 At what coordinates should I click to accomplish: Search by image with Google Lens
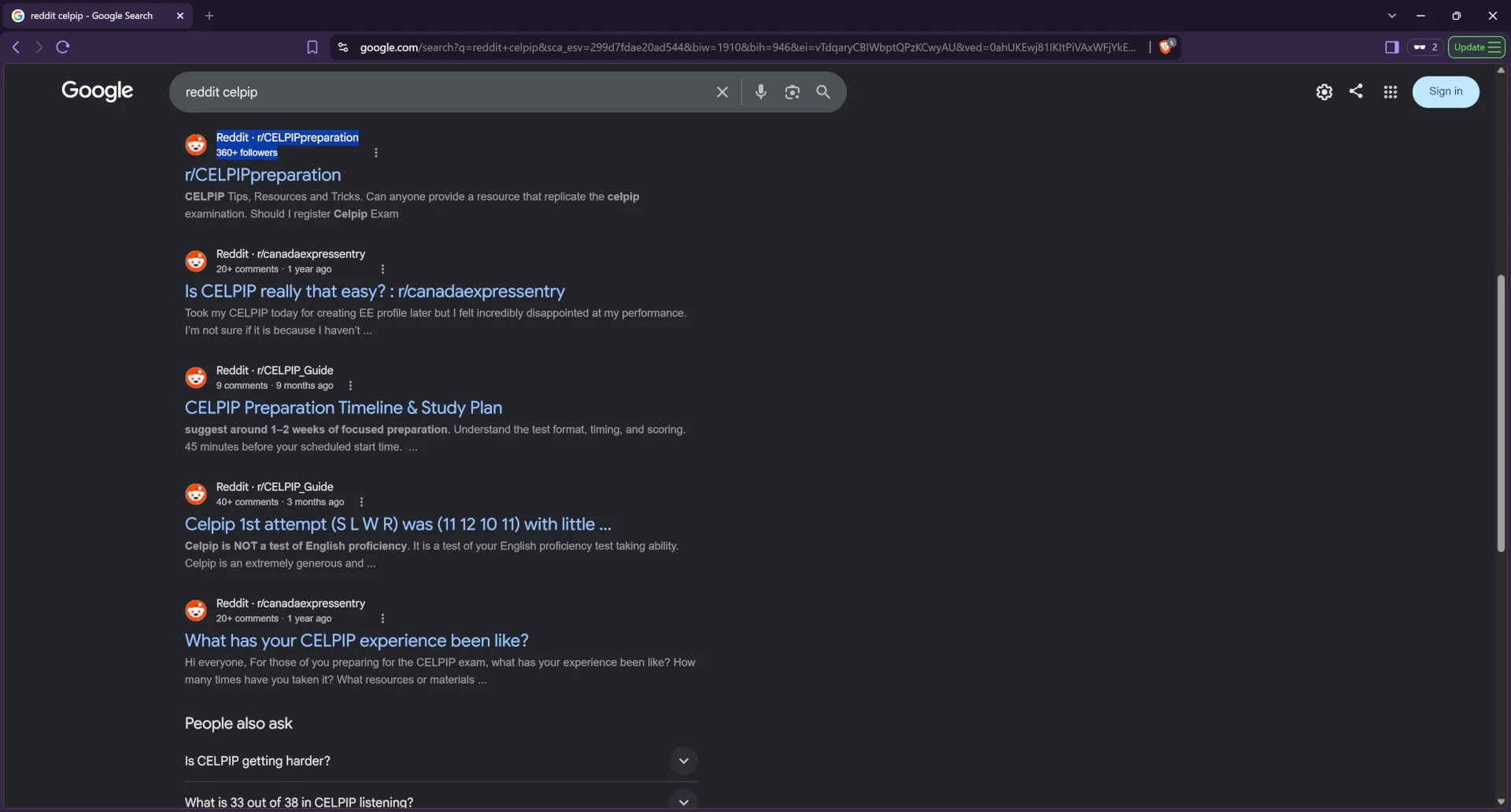click(792, 92)
